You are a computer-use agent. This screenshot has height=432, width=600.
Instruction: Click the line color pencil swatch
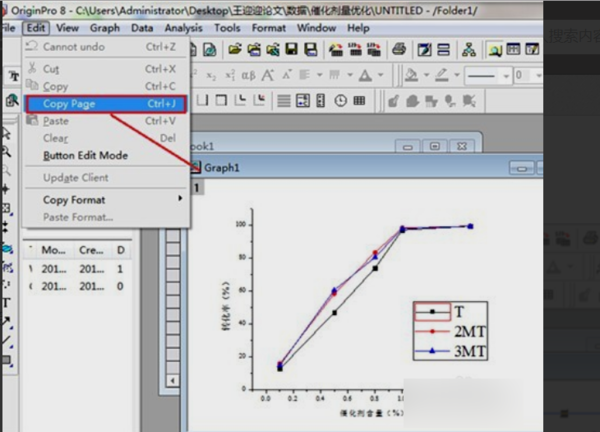click(442, 75)
